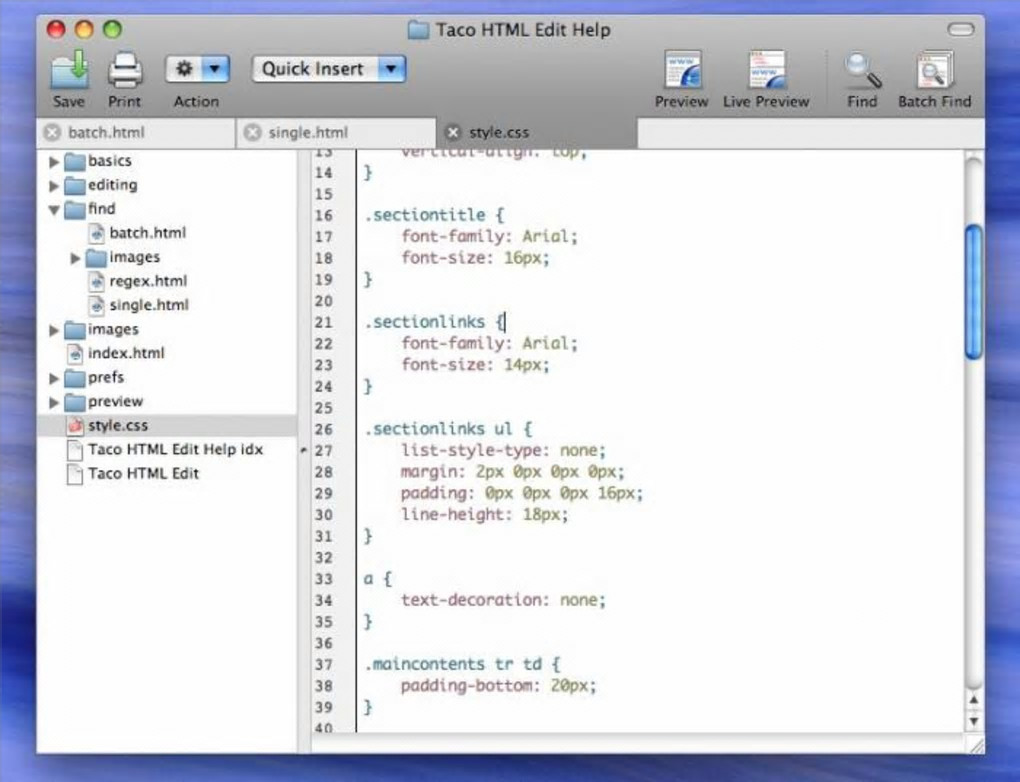
Task: Click the blue vertical scrollbar thumb
Action: pos(972,290)
